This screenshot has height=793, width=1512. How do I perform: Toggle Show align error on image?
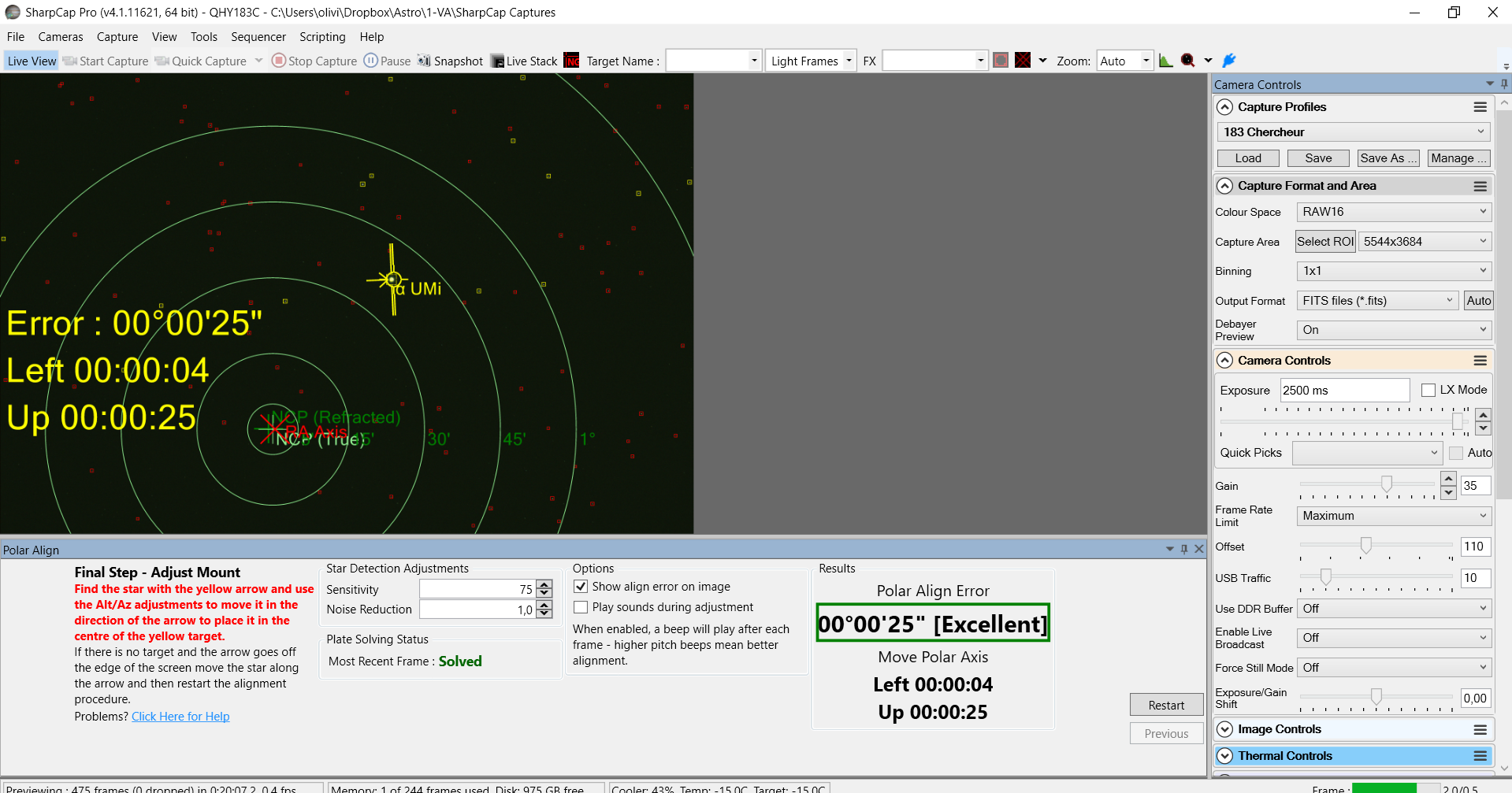(581, 587)
